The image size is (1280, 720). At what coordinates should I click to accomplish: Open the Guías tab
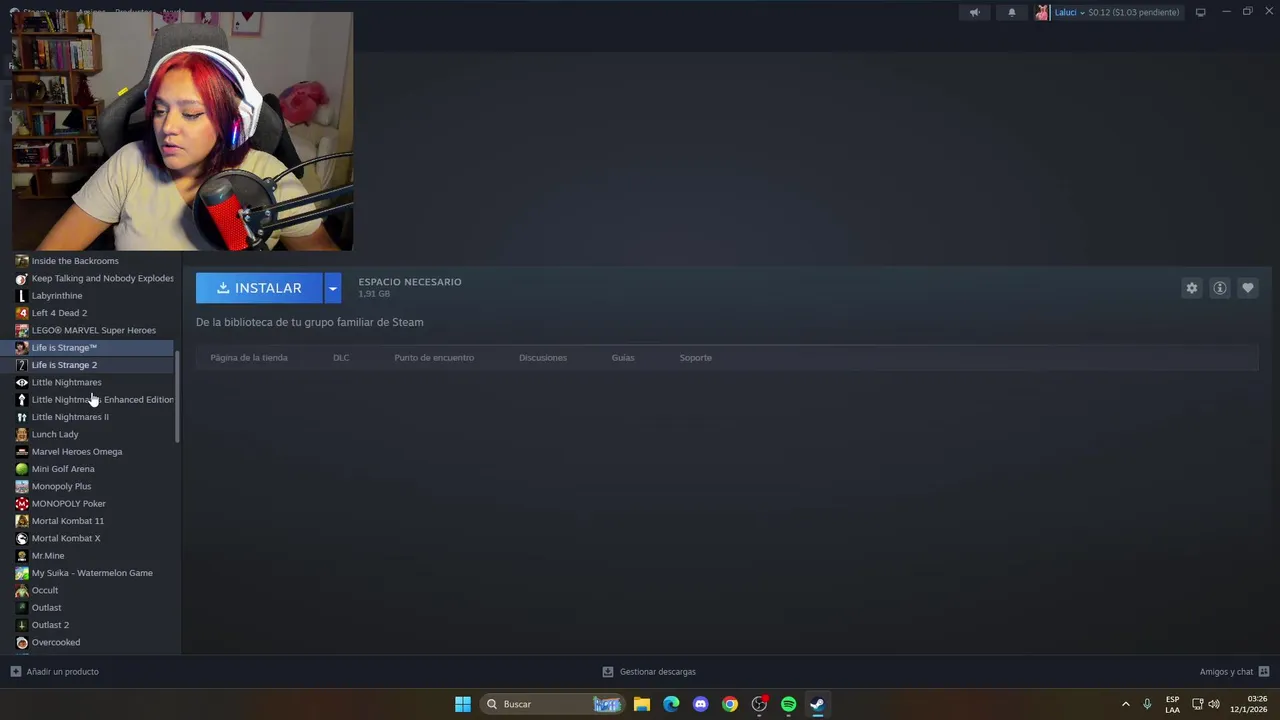pos(623,357)
